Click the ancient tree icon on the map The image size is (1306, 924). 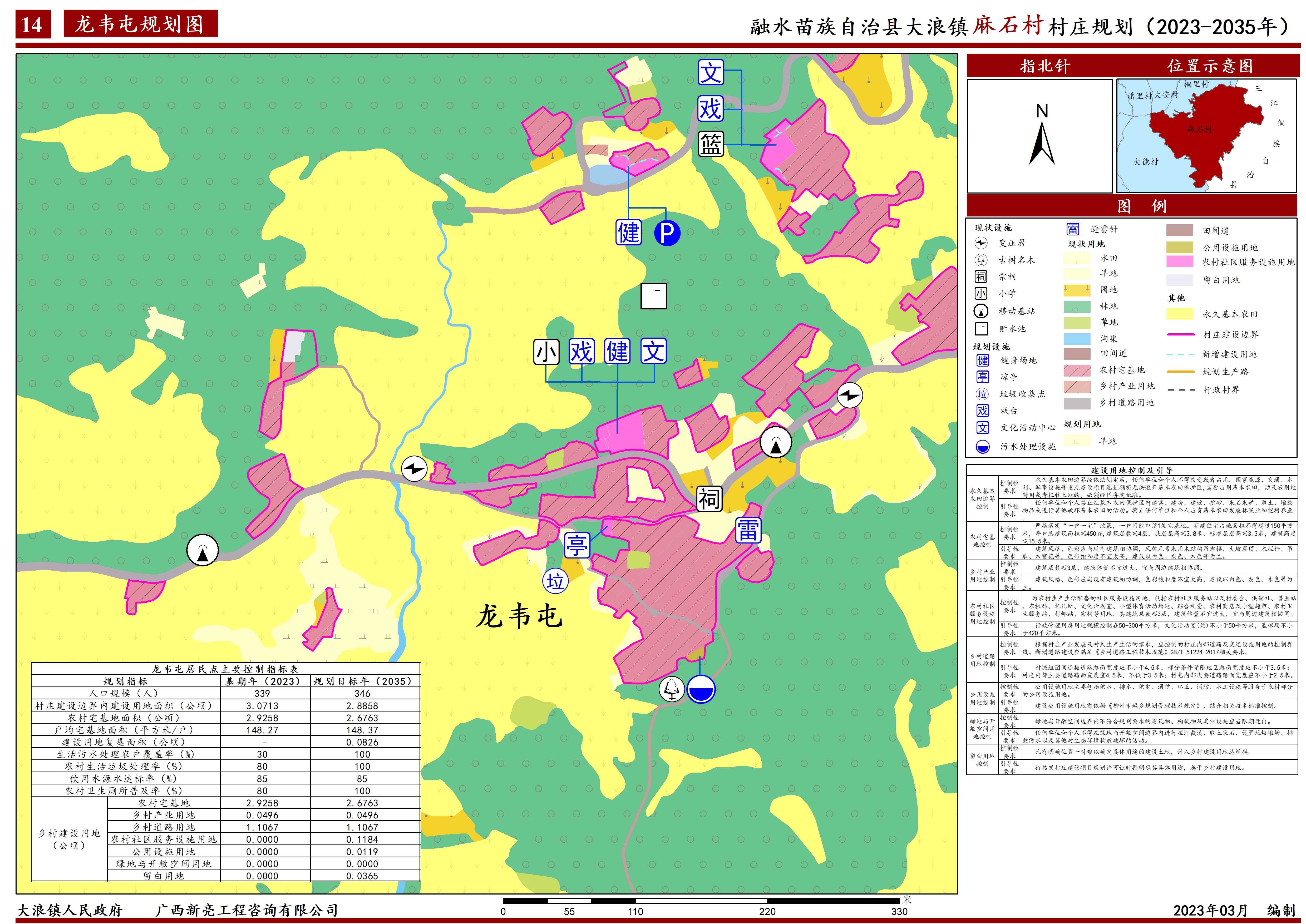(672, 689)
